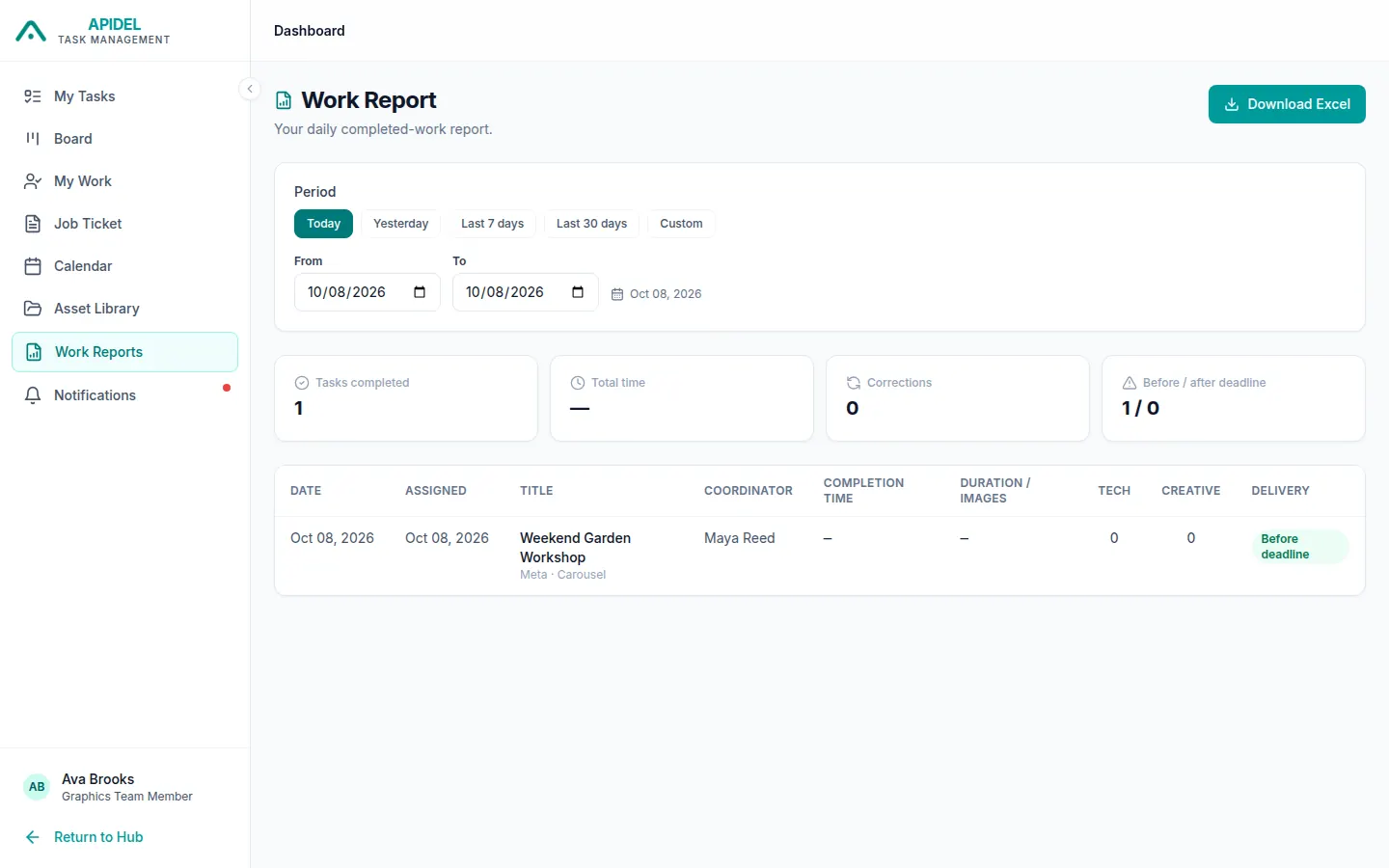This screenshot has height=868, width=1389.
Task: Click the Ava Brooks user name
Action: (x=98, y=779)
